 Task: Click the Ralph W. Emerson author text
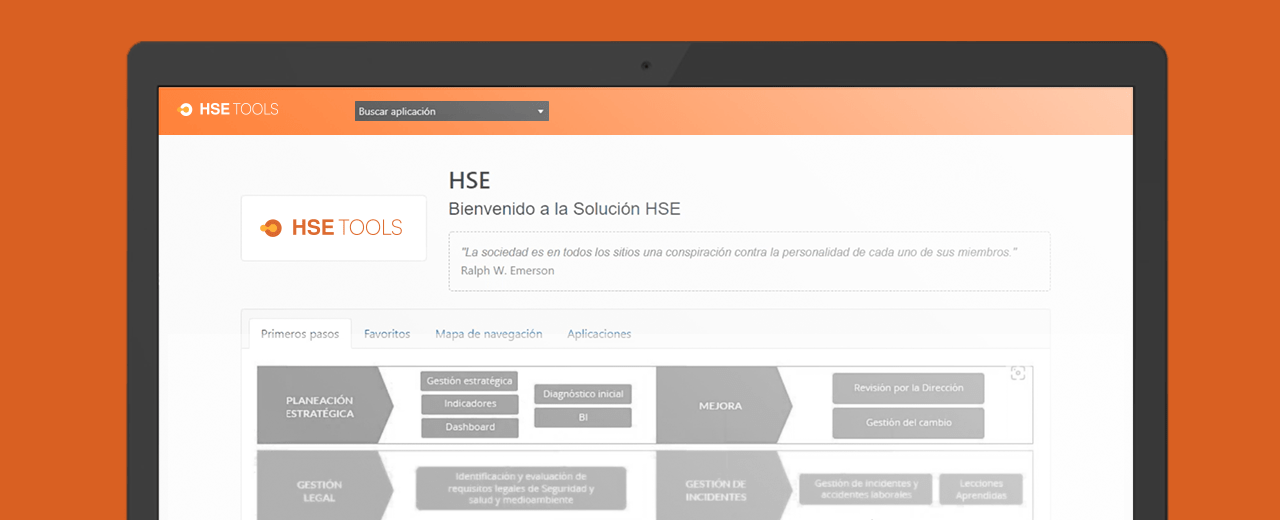click(x=507, y=271)
